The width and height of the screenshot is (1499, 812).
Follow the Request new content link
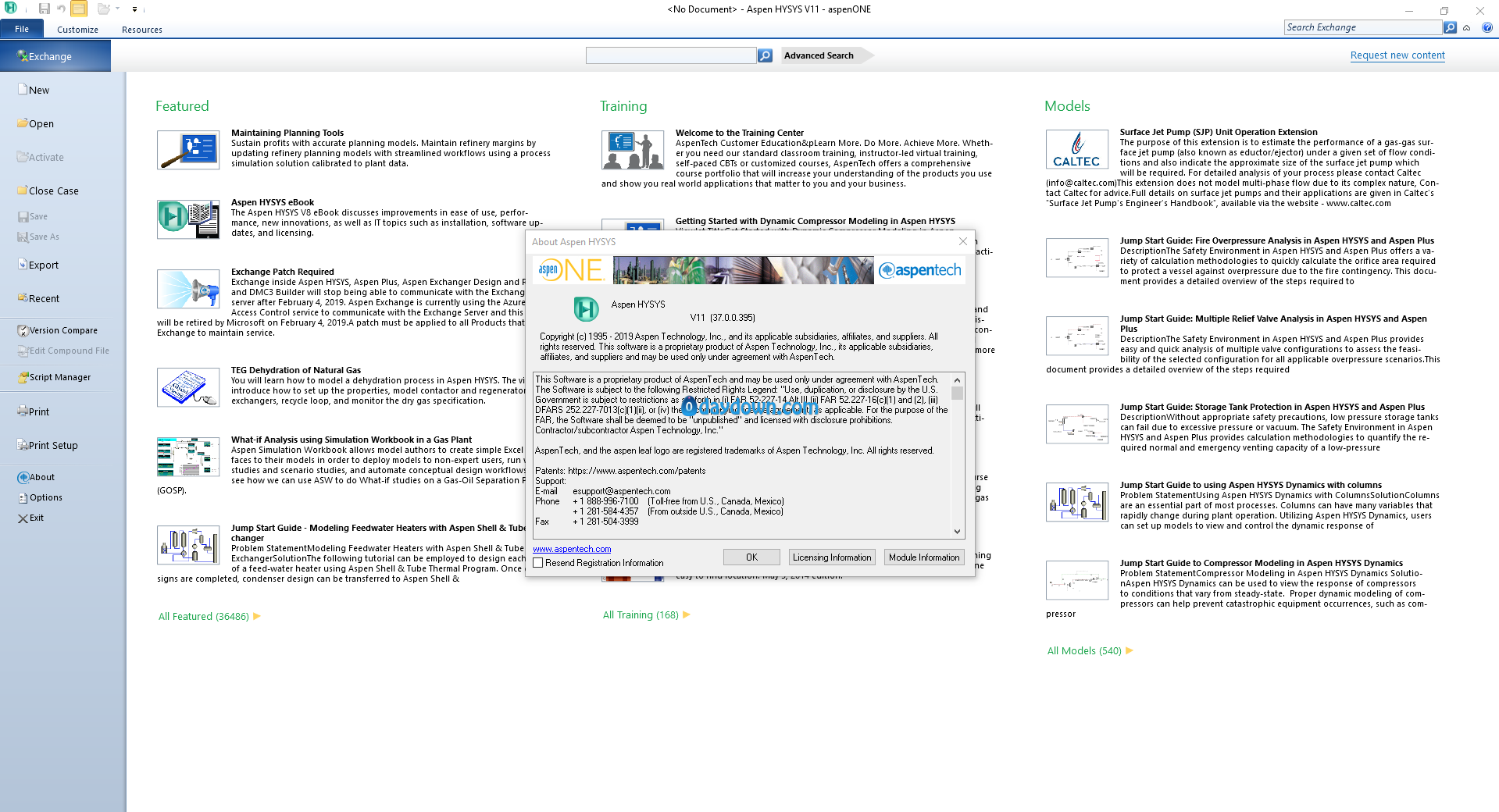pos(1397,55)
